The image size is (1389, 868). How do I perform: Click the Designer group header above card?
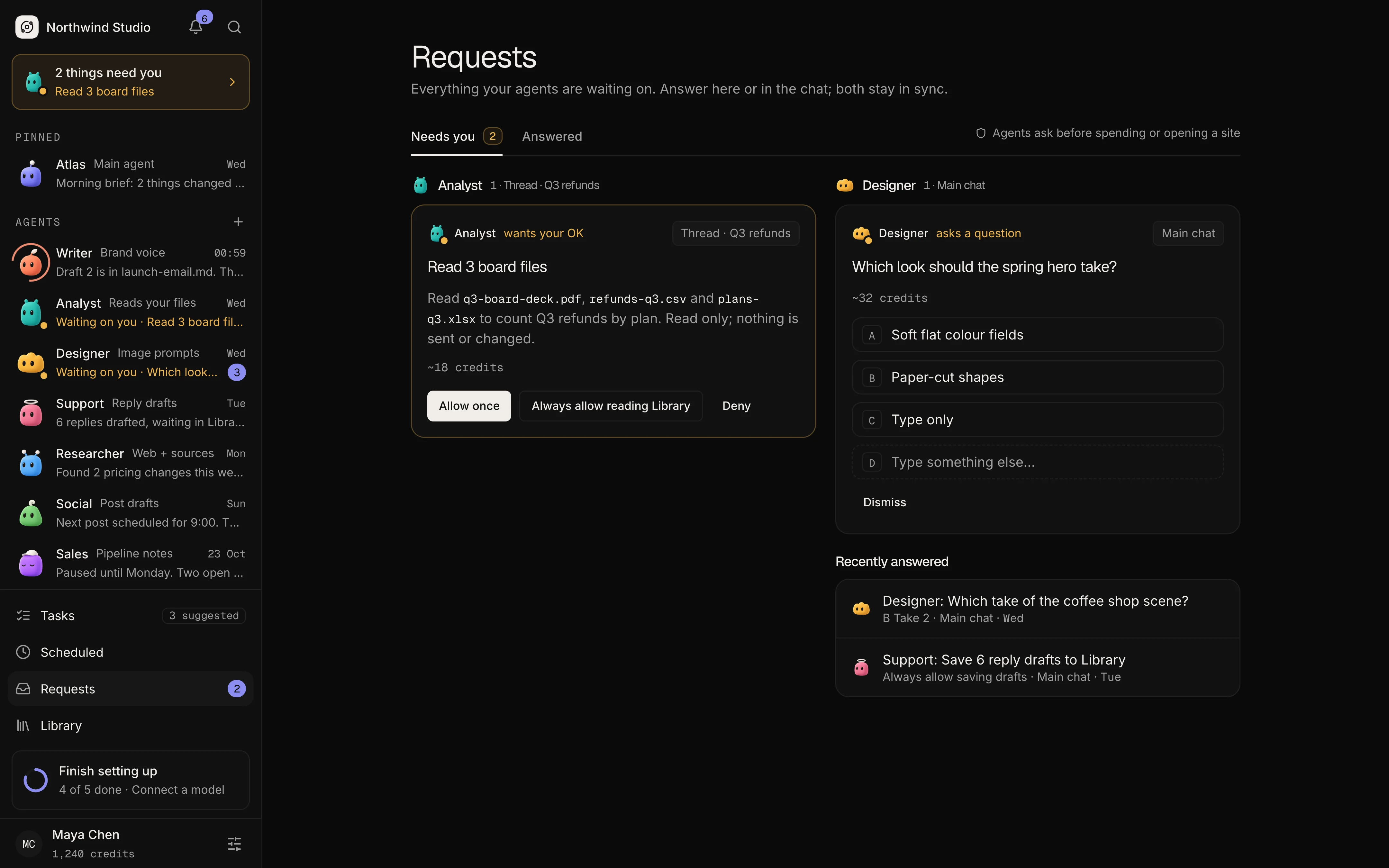pyautogui.click(x=910, y=185)
